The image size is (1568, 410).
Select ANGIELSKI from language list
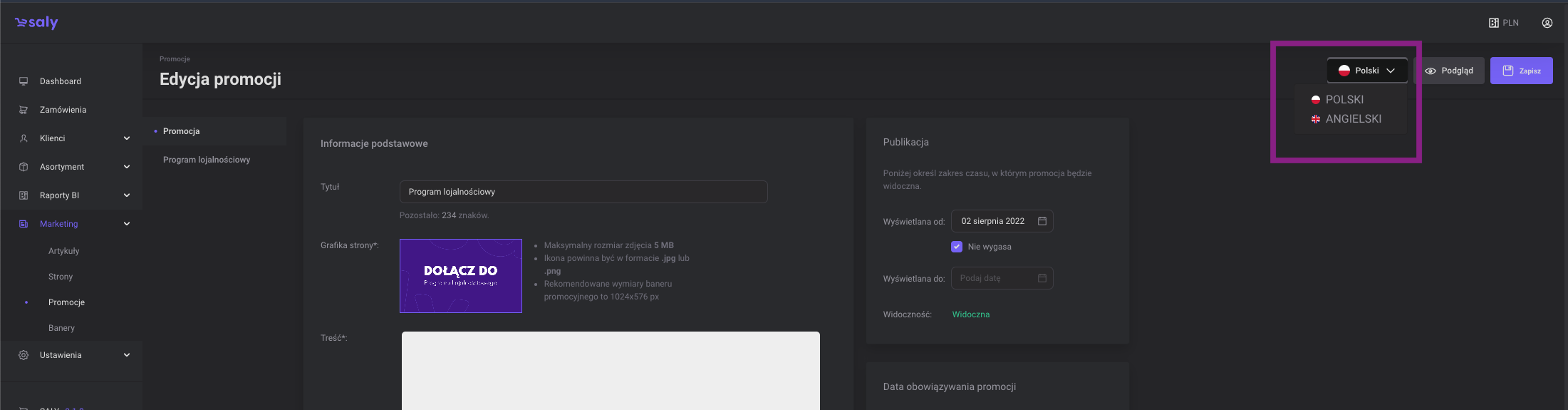click(x=1352, y=119)
